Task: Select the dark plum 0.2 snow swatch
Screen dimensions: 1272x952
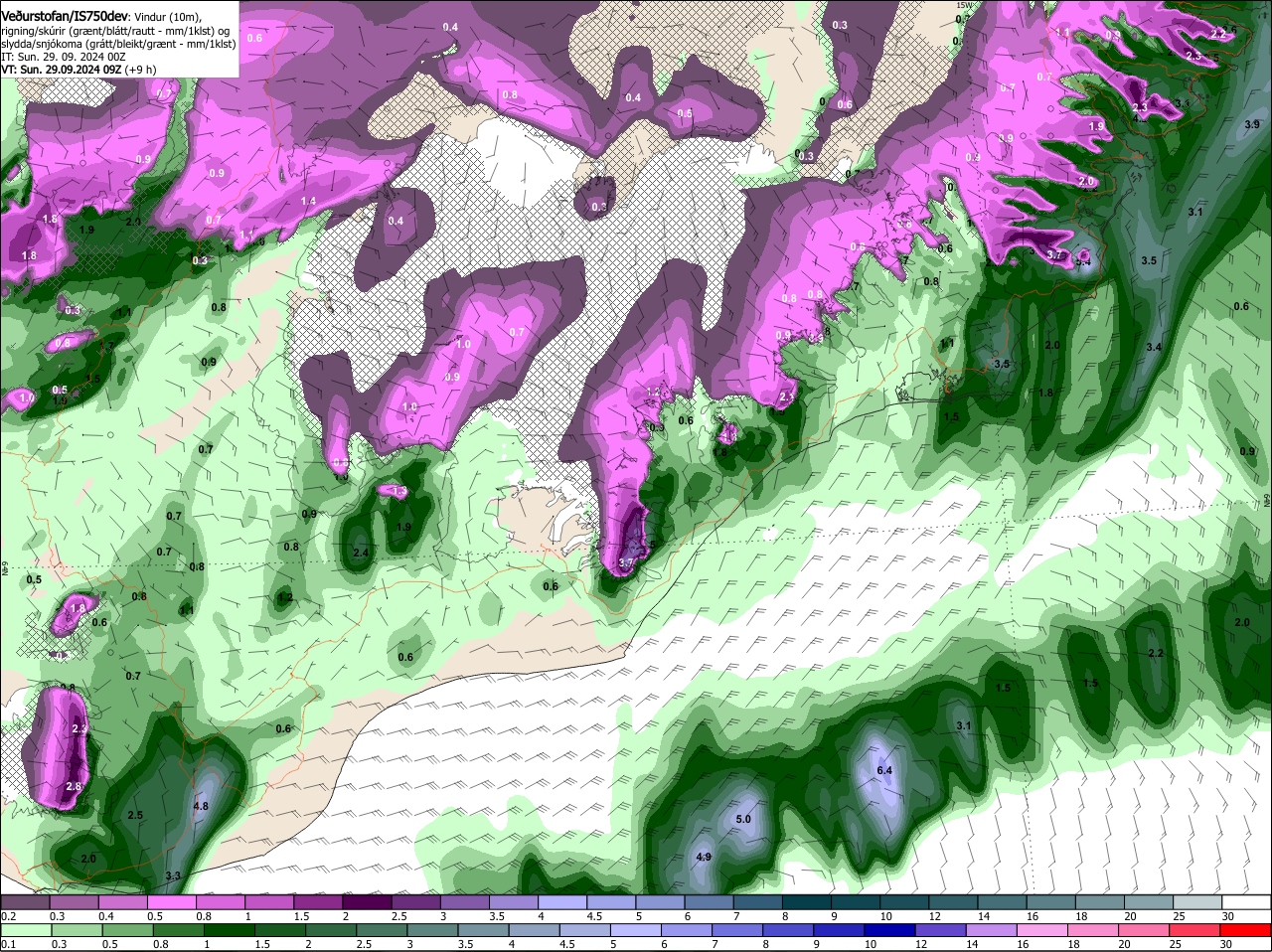Action: coord(24,901)
